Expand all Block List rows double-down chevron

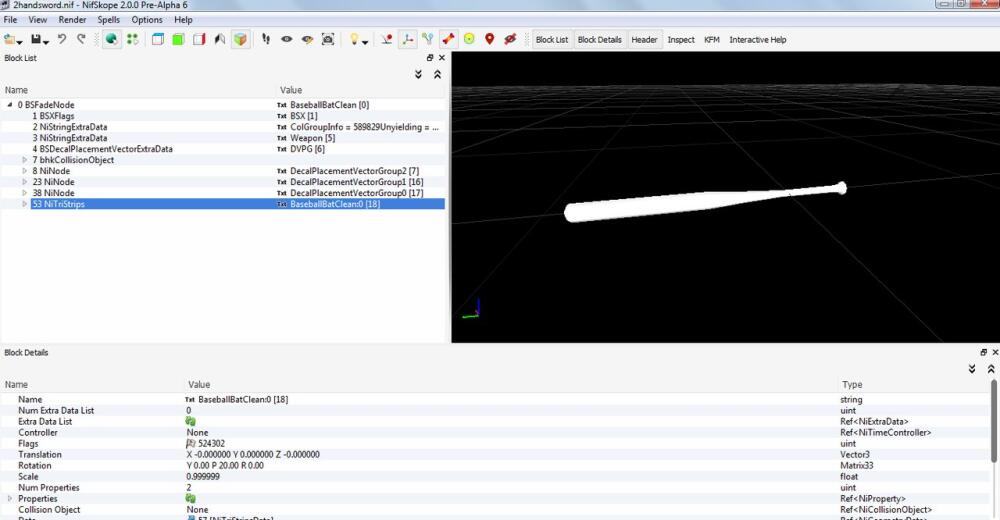418,75
